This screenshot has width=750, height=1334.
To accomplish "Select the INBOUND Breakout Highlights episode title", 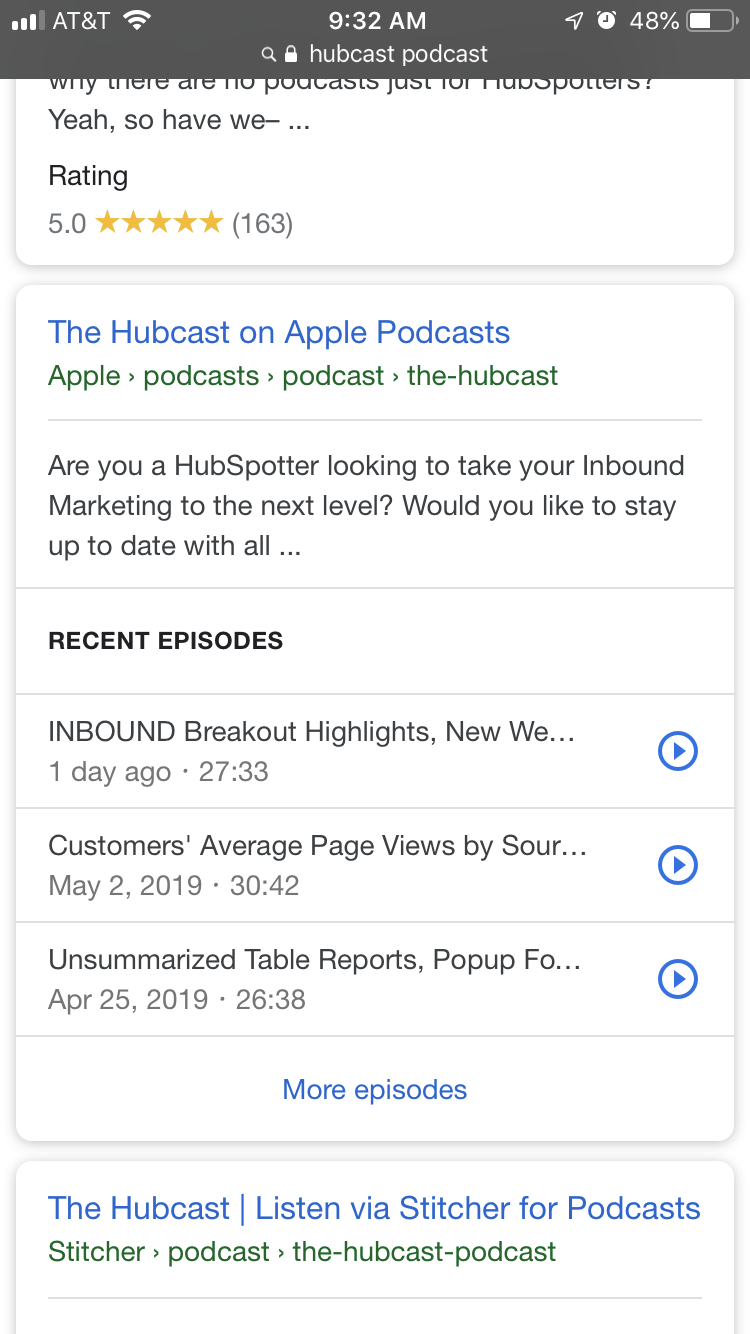I will 312,732.
